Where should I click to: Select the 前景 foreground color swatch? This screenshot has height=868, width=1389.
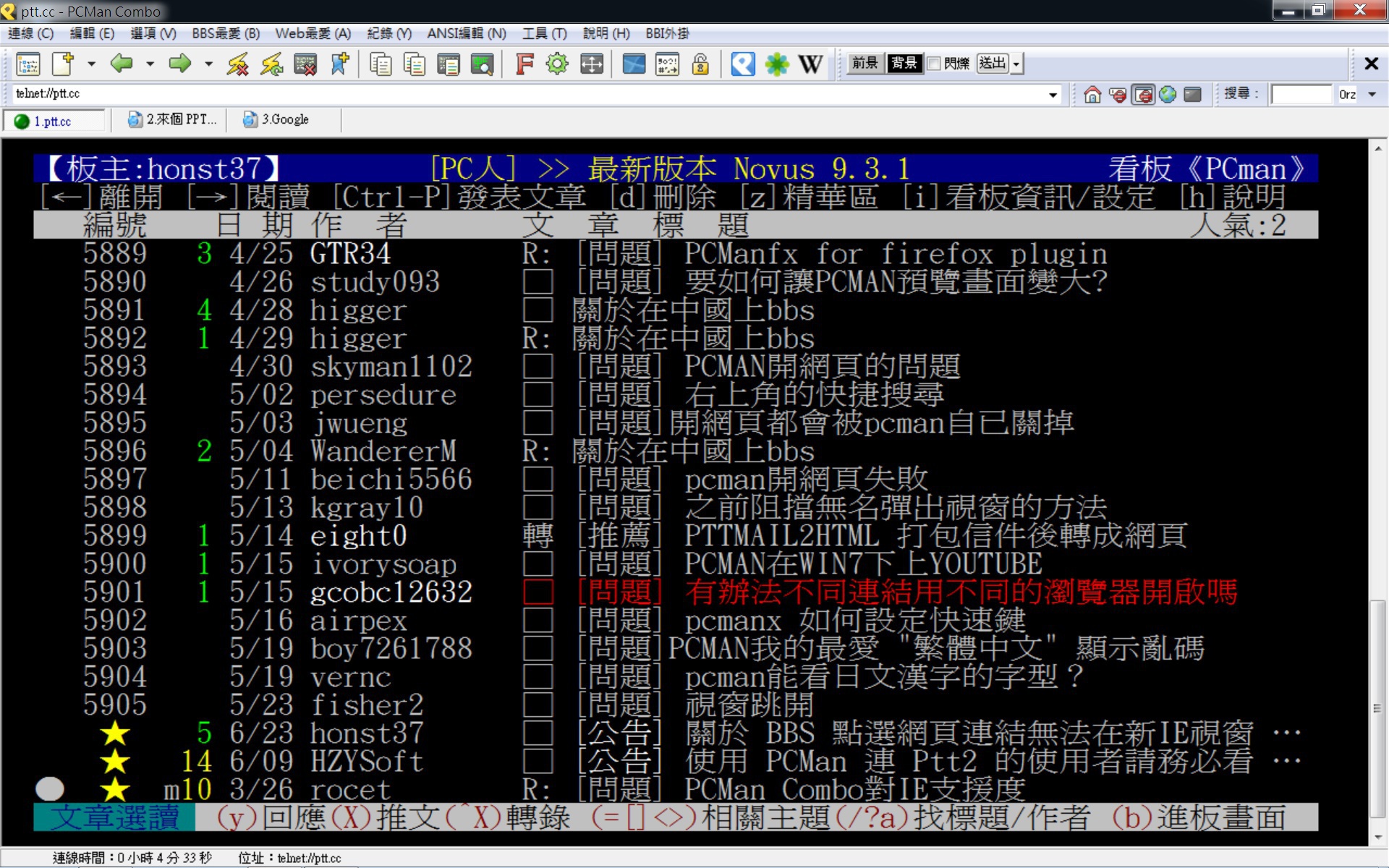click(865, 64)
